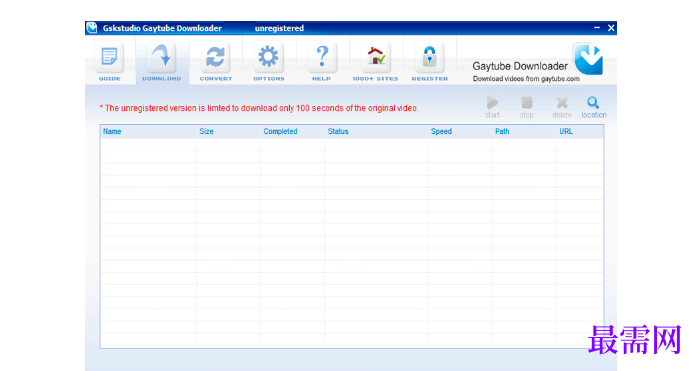This screenshot has width=700, height=371.
Task: Open the Register padlock icon
Action: tap(429, 58)
